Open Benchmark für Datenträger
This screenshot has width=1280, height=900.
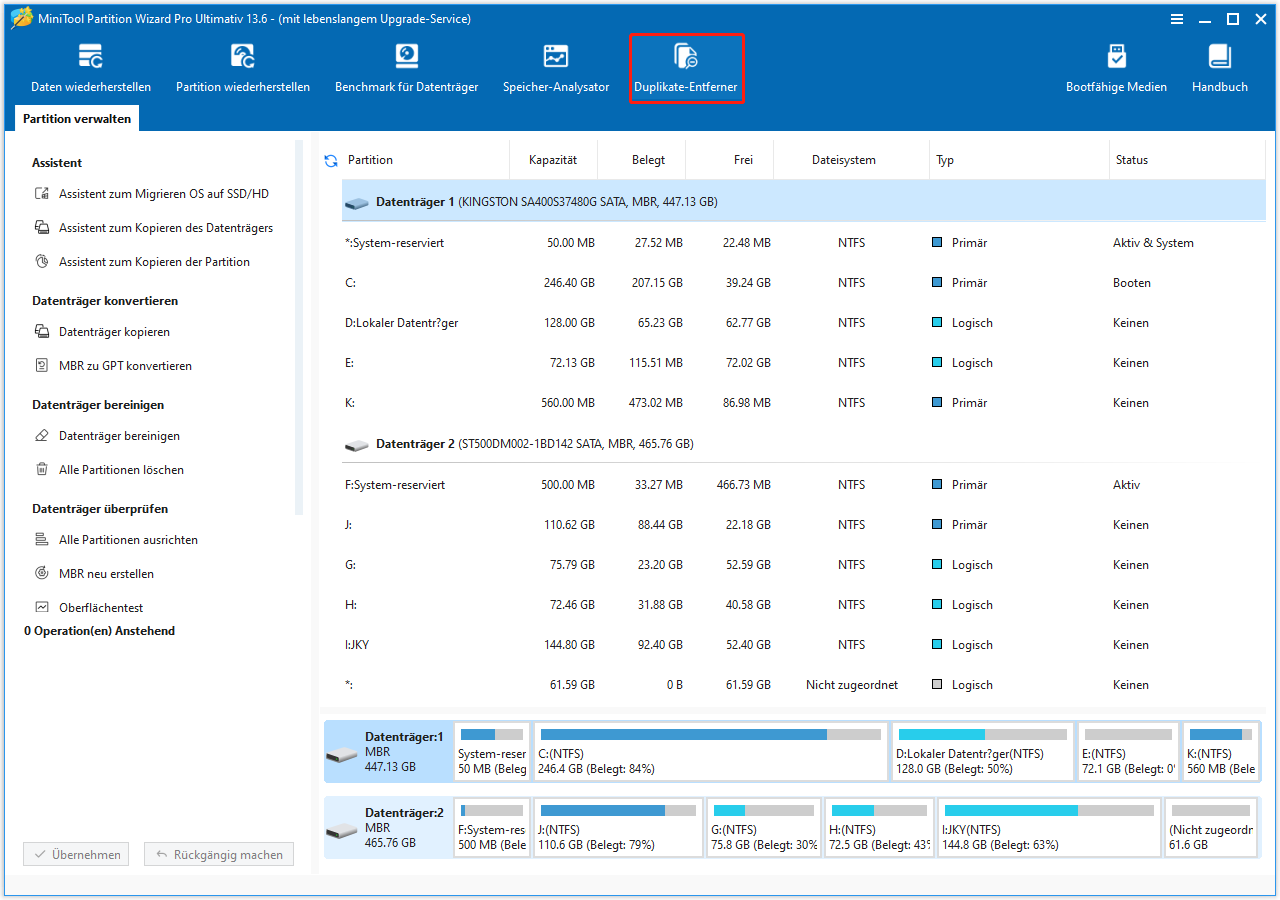406,68
